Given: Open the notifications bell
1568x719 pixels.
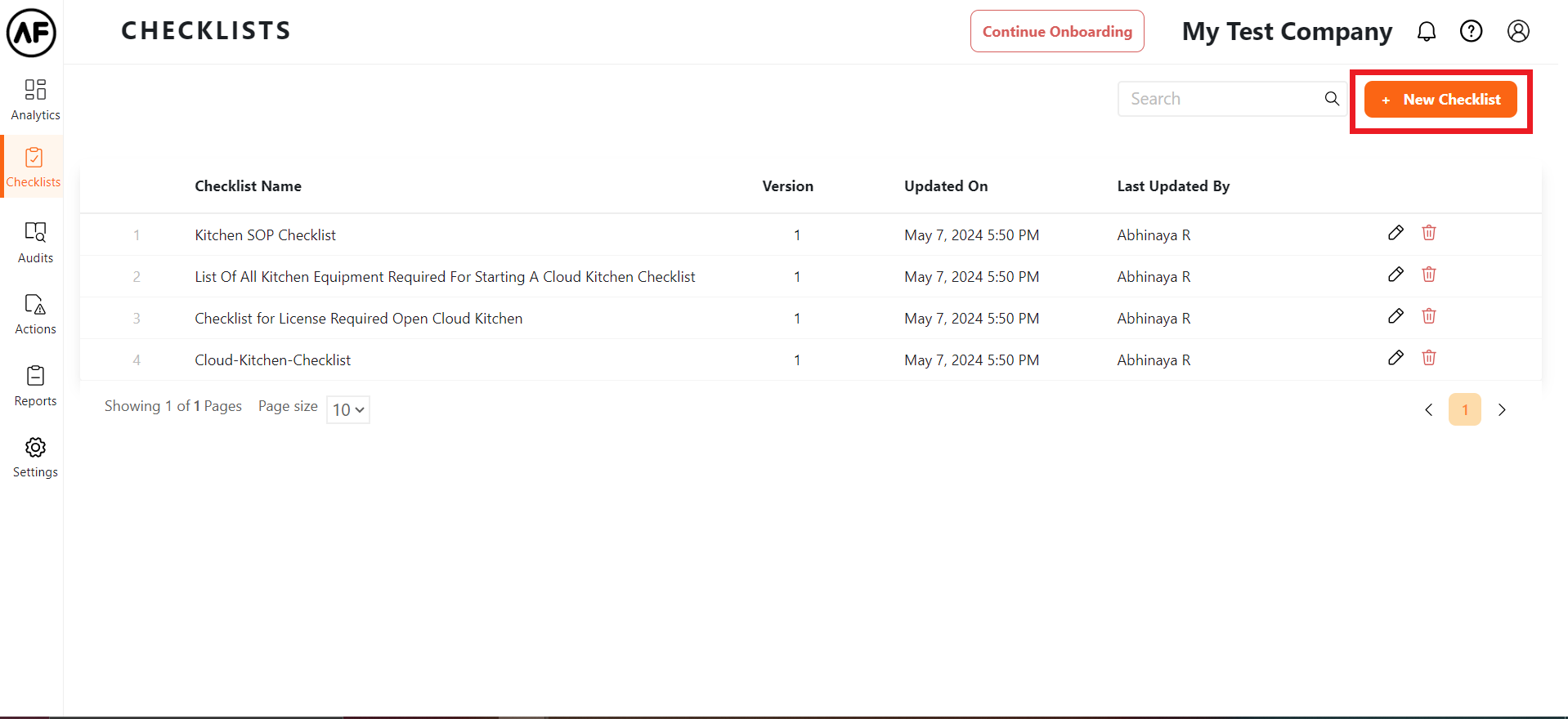Looking at the screenshot, I should 1427,32.
